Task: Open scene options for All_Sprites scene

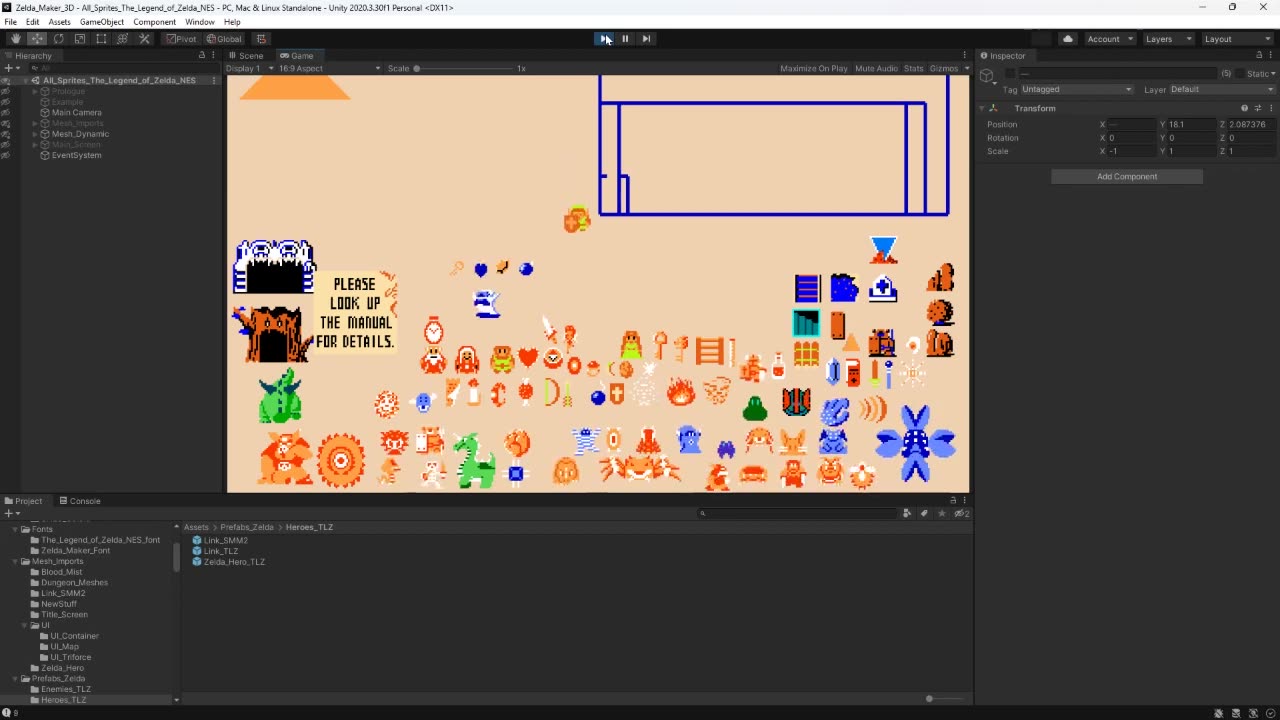Action: tap(214, 80)
